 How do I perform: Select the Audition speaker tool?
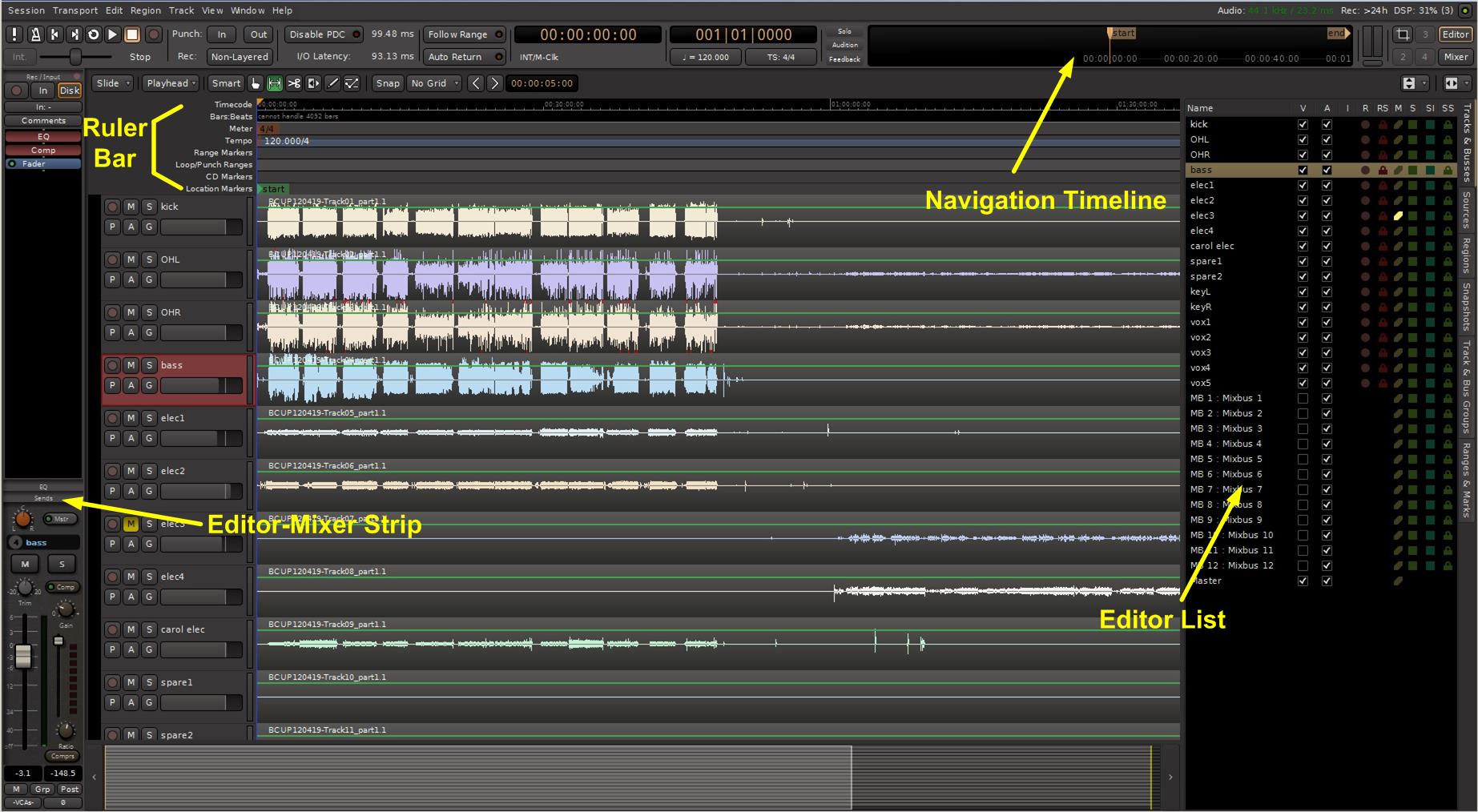pos(313,83)
